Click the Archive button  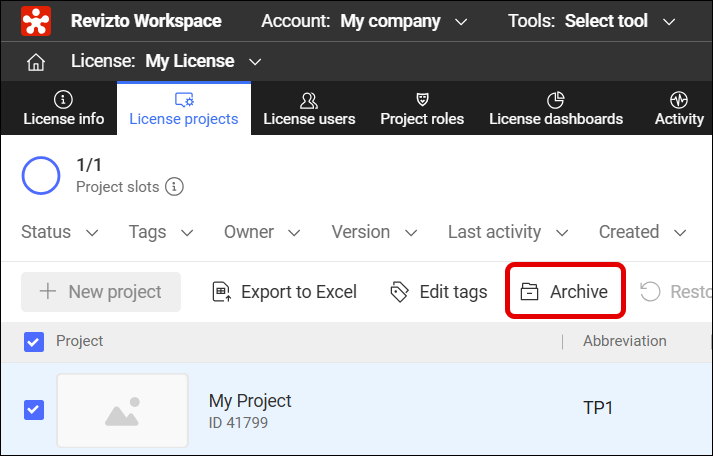(565, 291)
